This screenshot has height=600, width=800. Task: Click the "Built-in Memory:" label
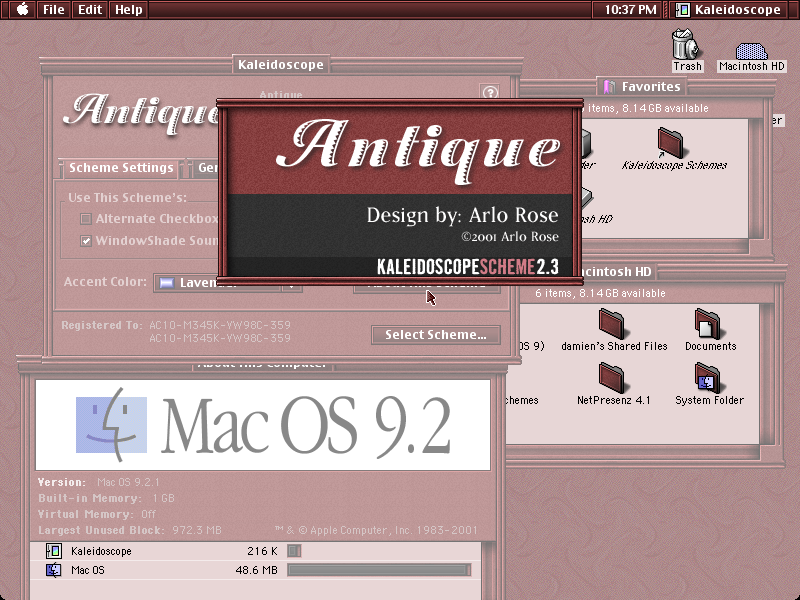tap(89, 498)
